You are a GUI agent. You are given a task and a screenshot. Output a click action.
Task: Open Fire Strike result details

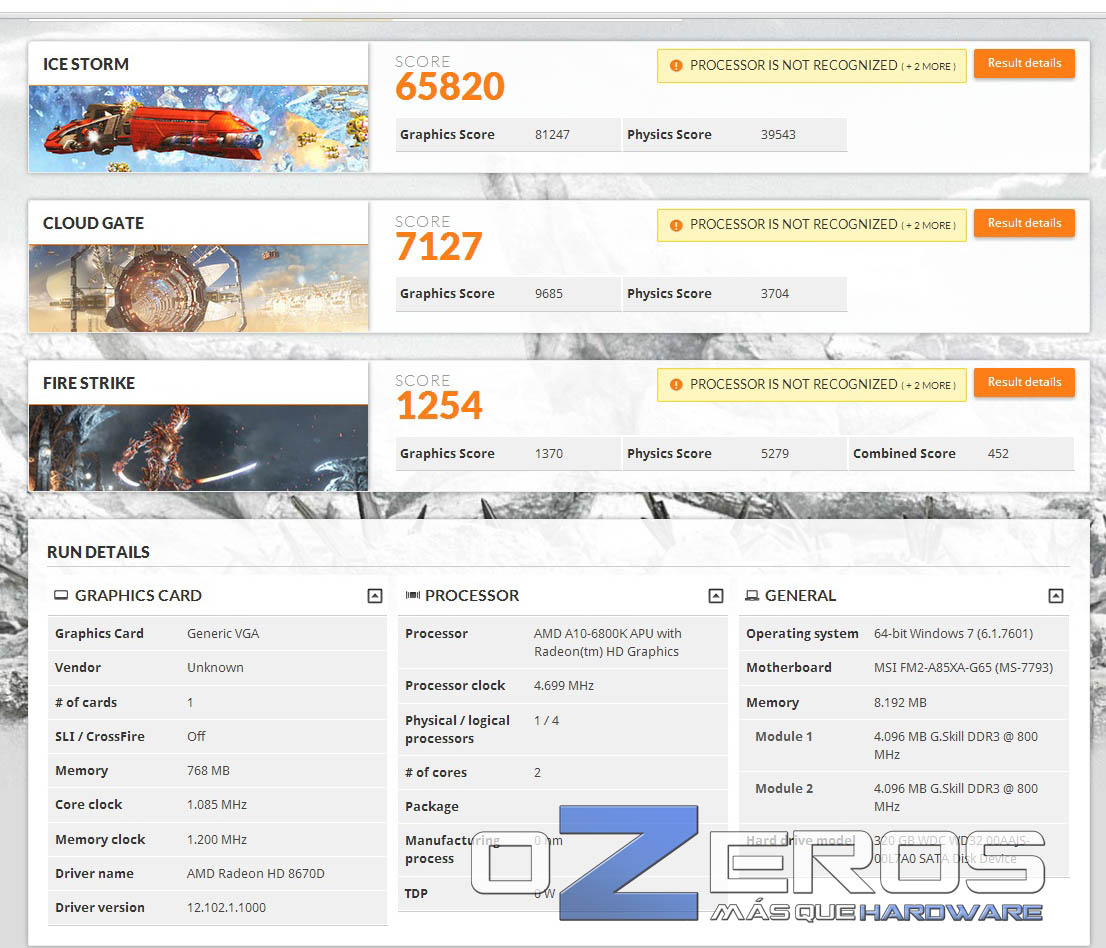click(1024, 382)
